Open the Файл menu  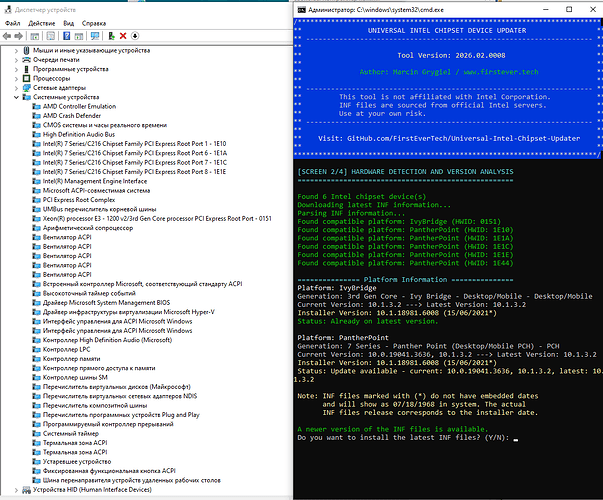coord(12,23)
